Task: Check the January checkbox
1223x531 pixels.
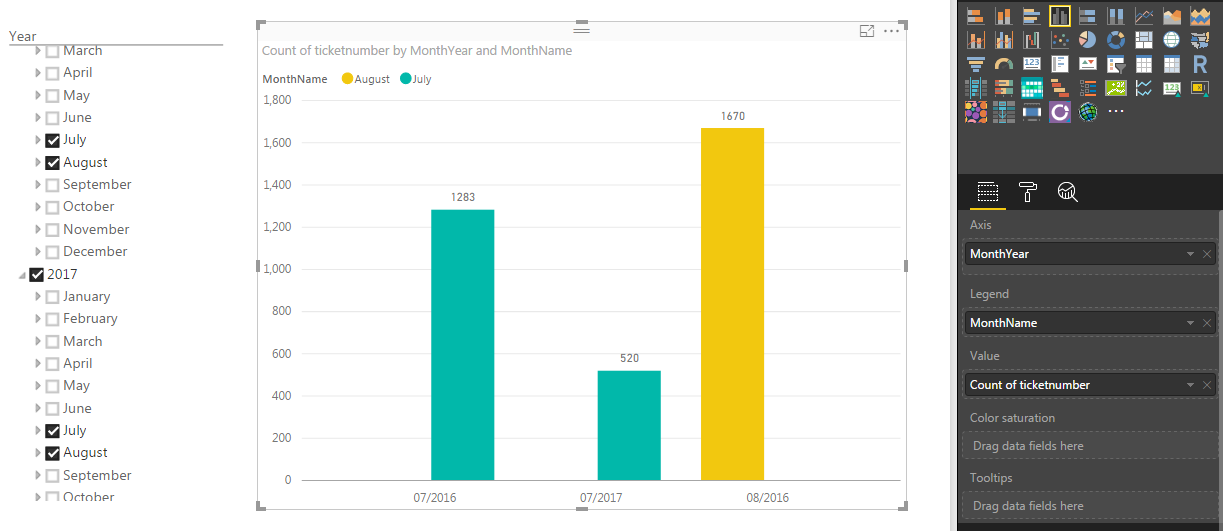Action: pos(52,296)
